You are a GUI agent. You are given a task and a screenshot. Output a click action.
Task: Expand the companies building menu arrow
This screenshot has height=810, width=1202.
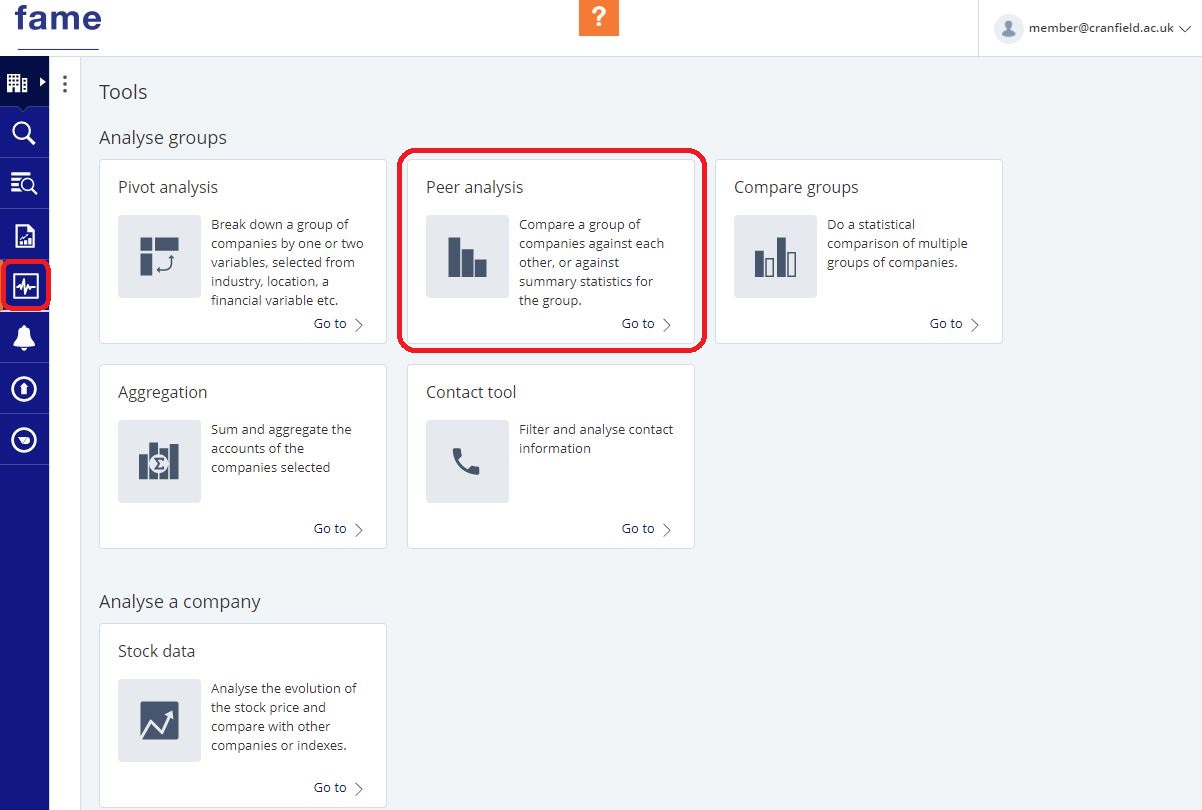click(x=43, y=82)
